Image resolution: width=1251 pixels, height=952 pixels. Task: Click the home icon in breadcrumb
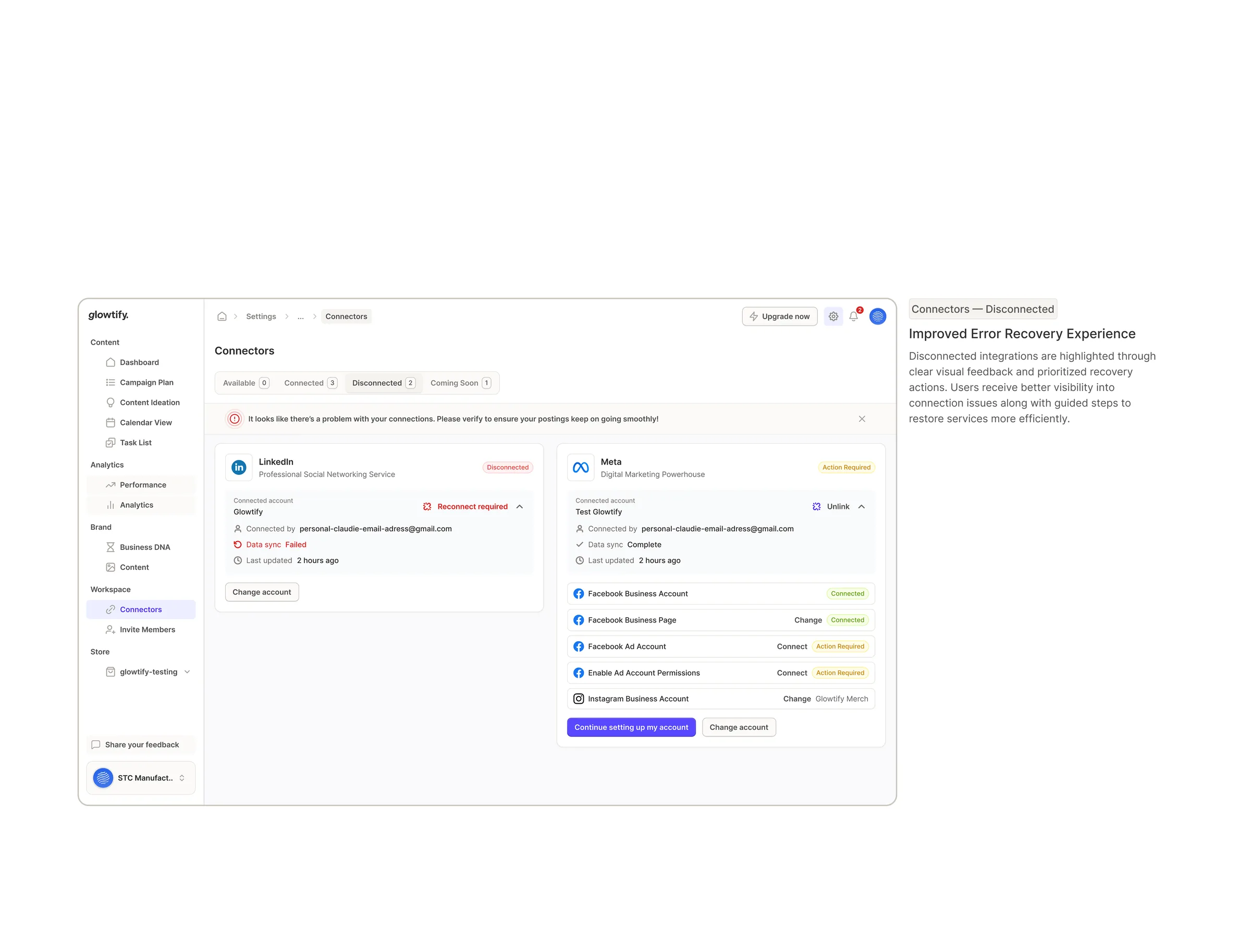coord(222,316)
